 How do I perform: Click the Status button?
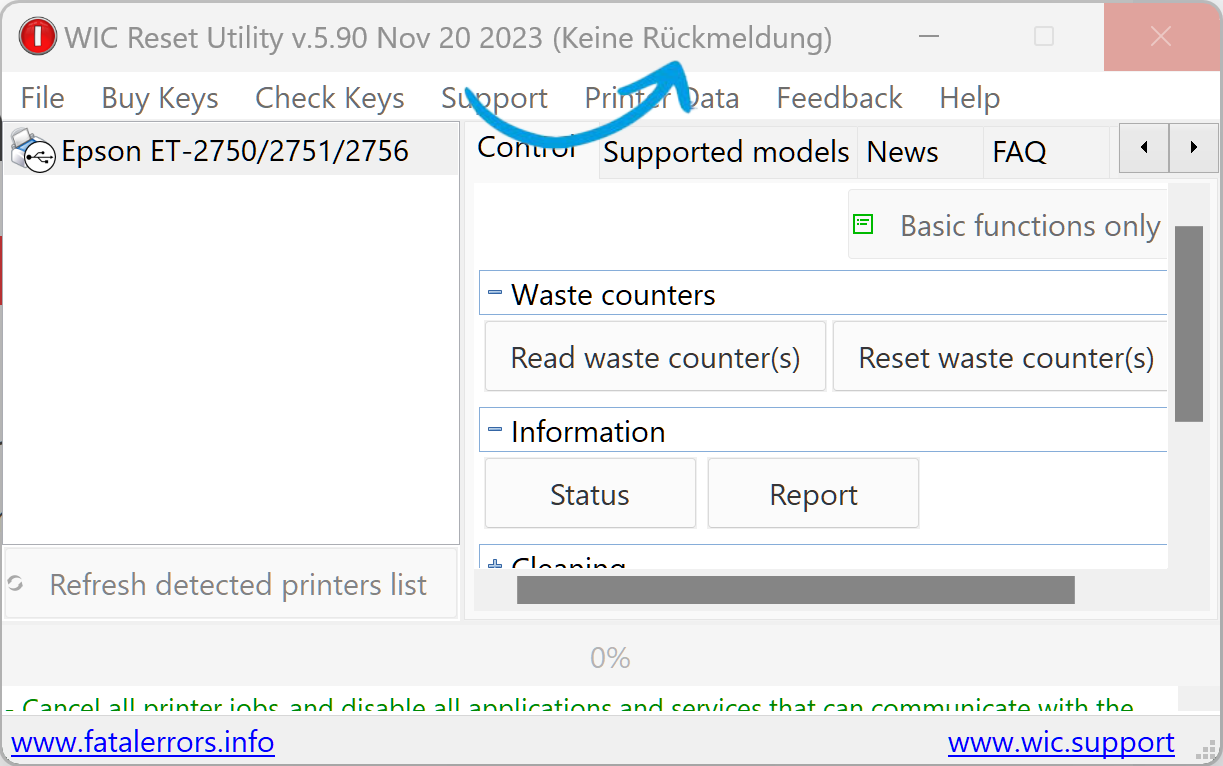pyautogui.click(x=590, y=494)
